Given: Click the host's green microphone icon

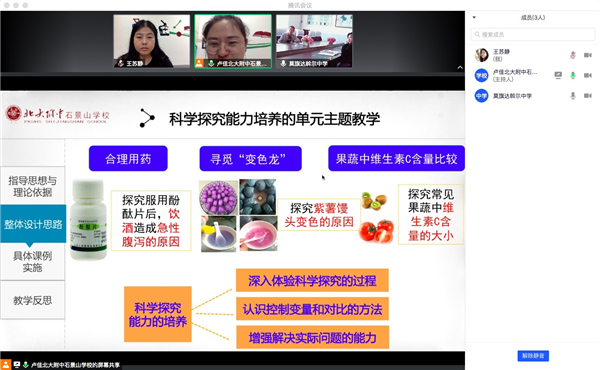Looking at the screenshot, I should (572, 75).
